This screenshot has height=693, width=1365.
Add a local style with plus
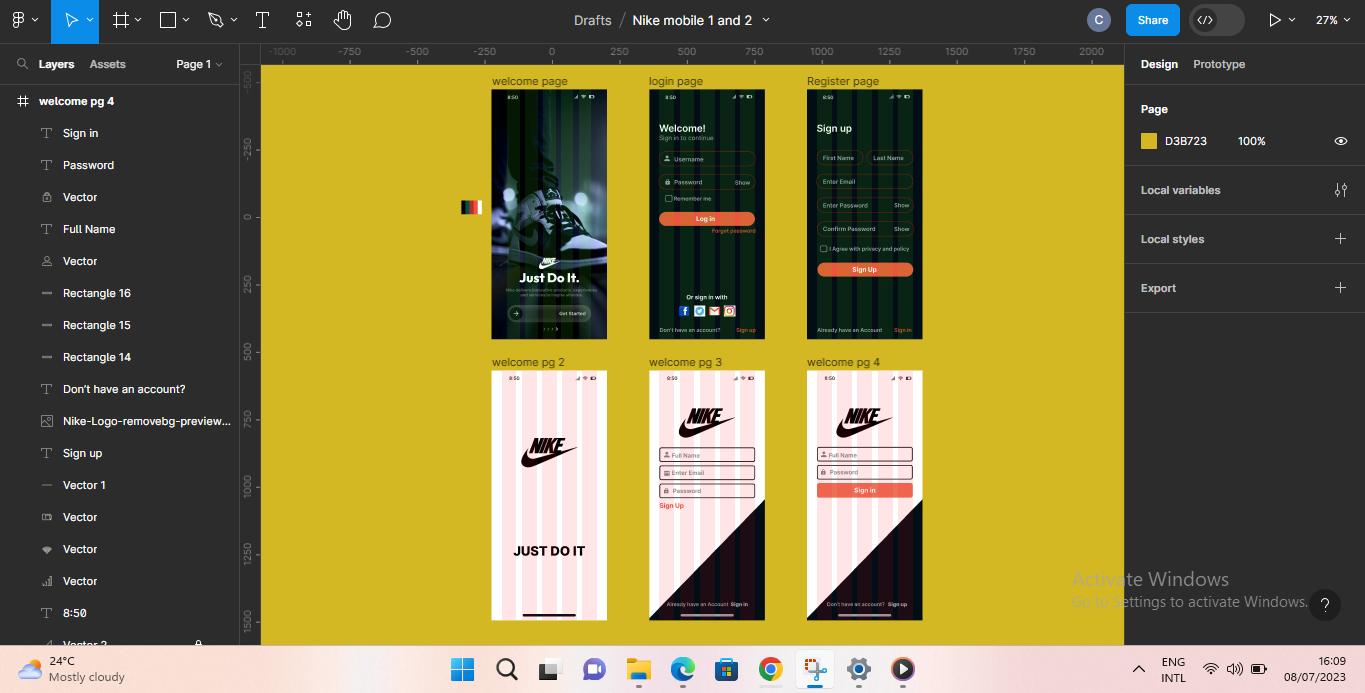point(1341,239)
